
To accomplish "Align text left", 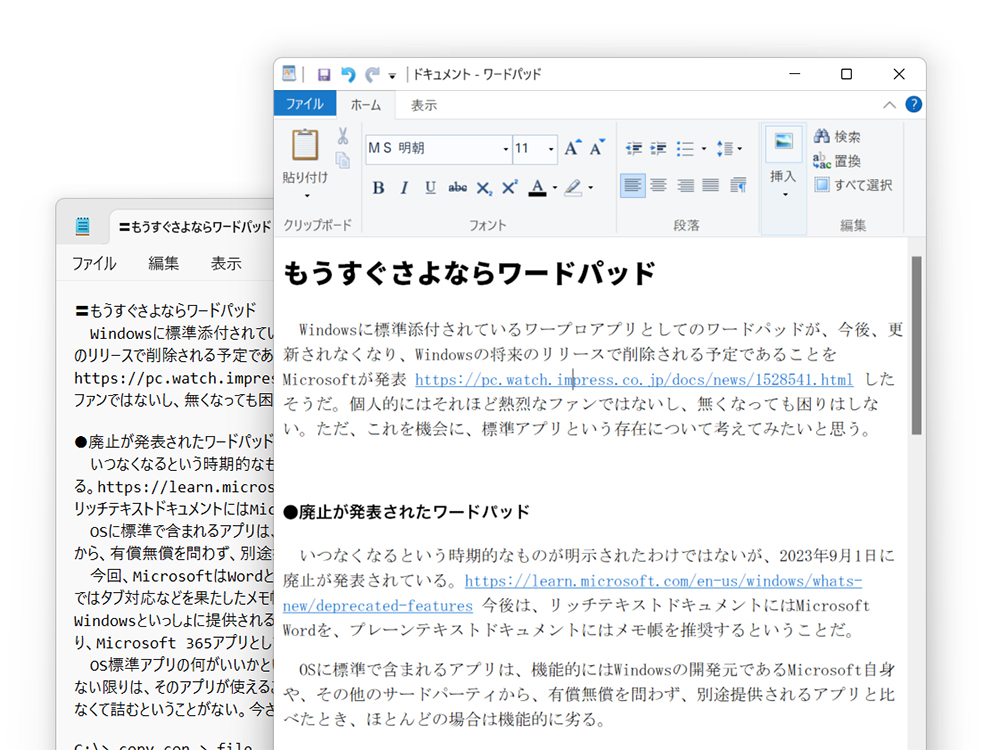I will tap(633, 186).
